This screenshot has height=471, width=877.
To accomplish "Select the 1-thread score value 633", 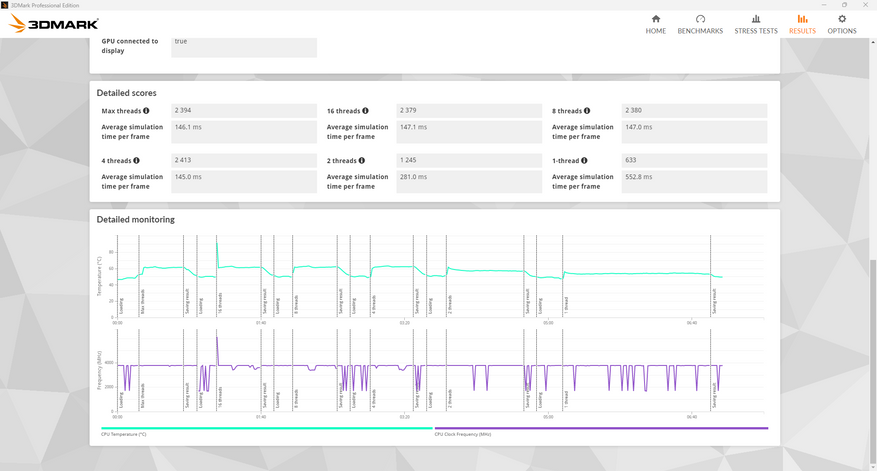I will click(694, 160).
